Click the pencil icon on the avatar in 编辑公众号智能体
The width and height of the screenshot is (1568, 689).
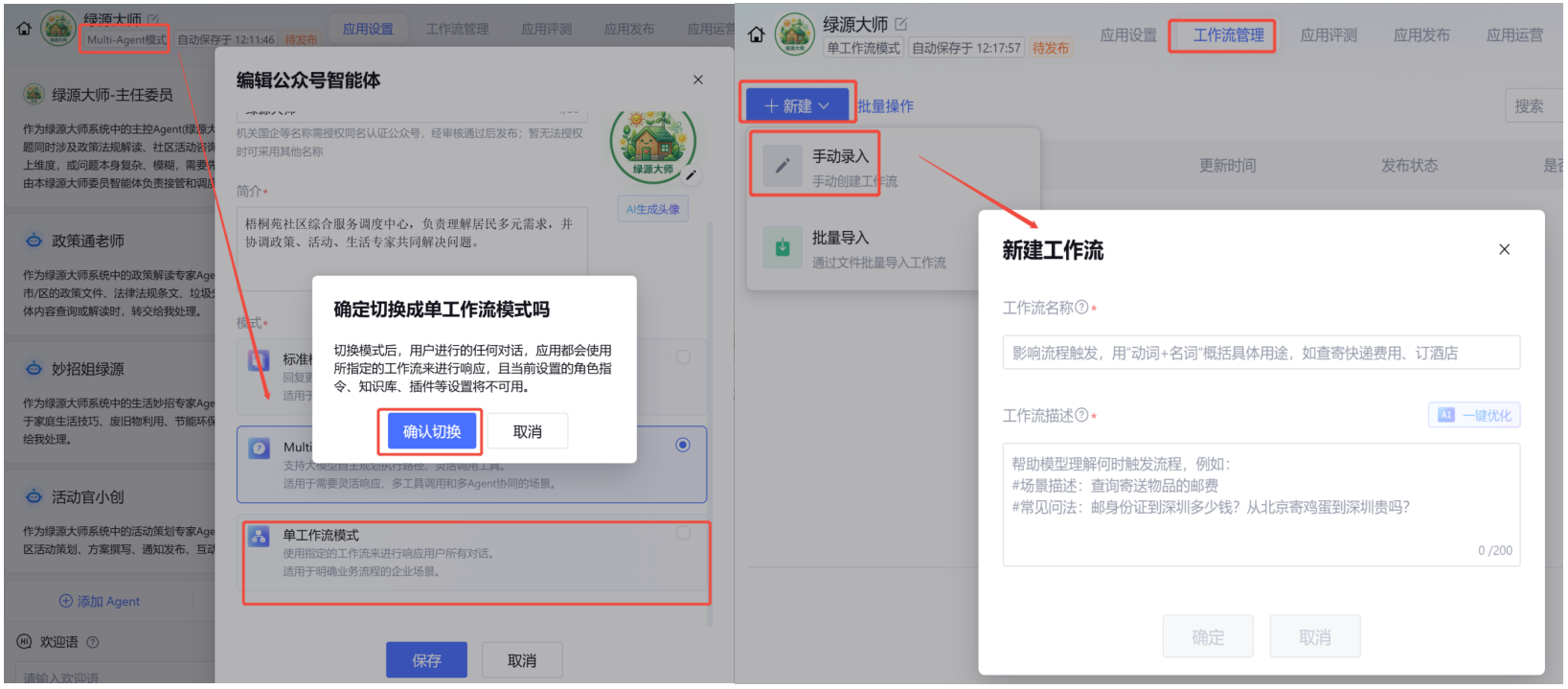tap(691, 175)
